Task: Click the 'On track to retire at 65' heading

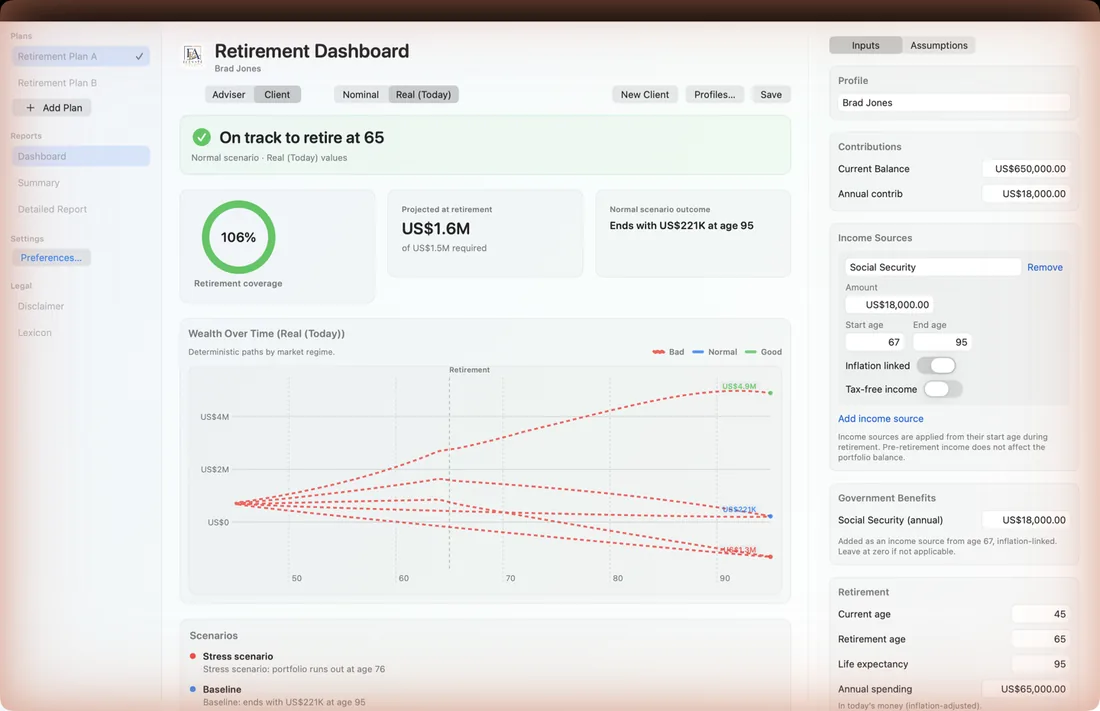Action: click(302, 138)
